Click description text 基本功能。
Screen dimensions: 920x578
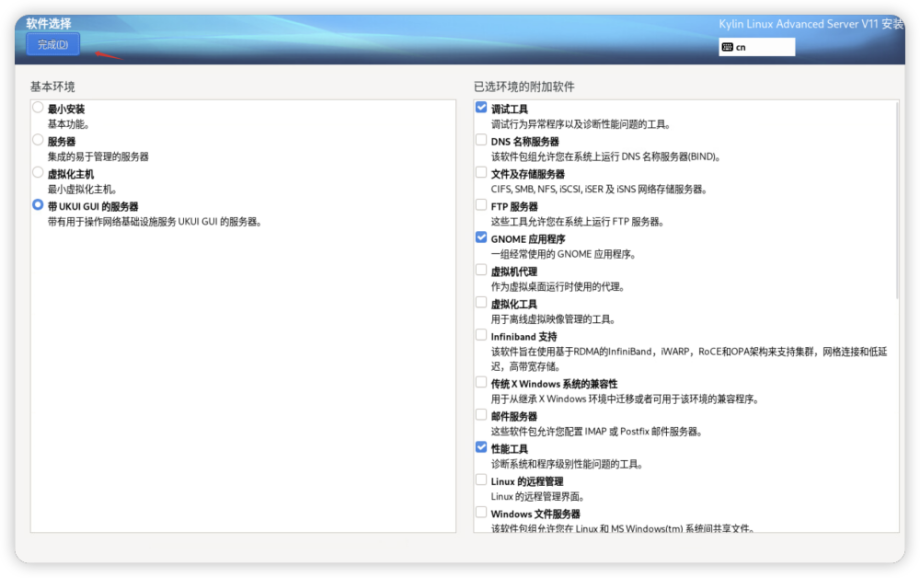pyautogui.click(x=69, y=124)
